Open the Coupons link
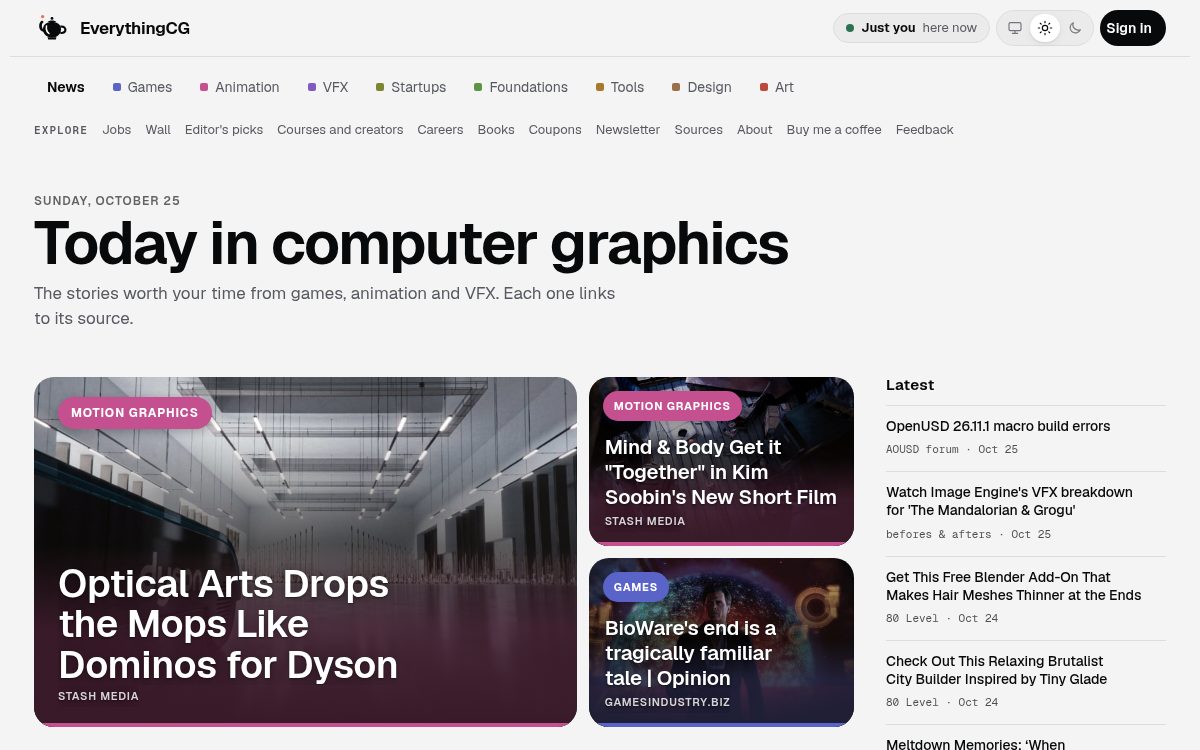 click(555, 130)
